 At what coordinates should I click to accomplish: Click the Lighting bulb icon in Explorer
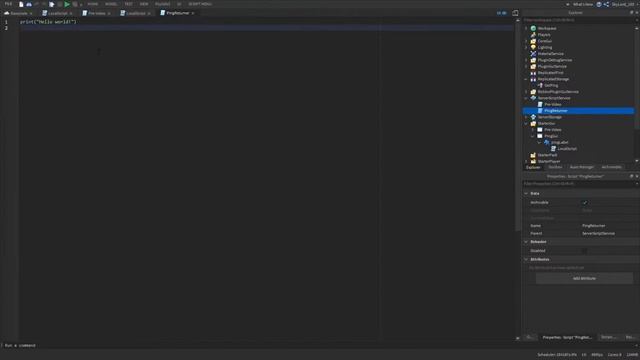pyautogui.click(x=533, y=47)
